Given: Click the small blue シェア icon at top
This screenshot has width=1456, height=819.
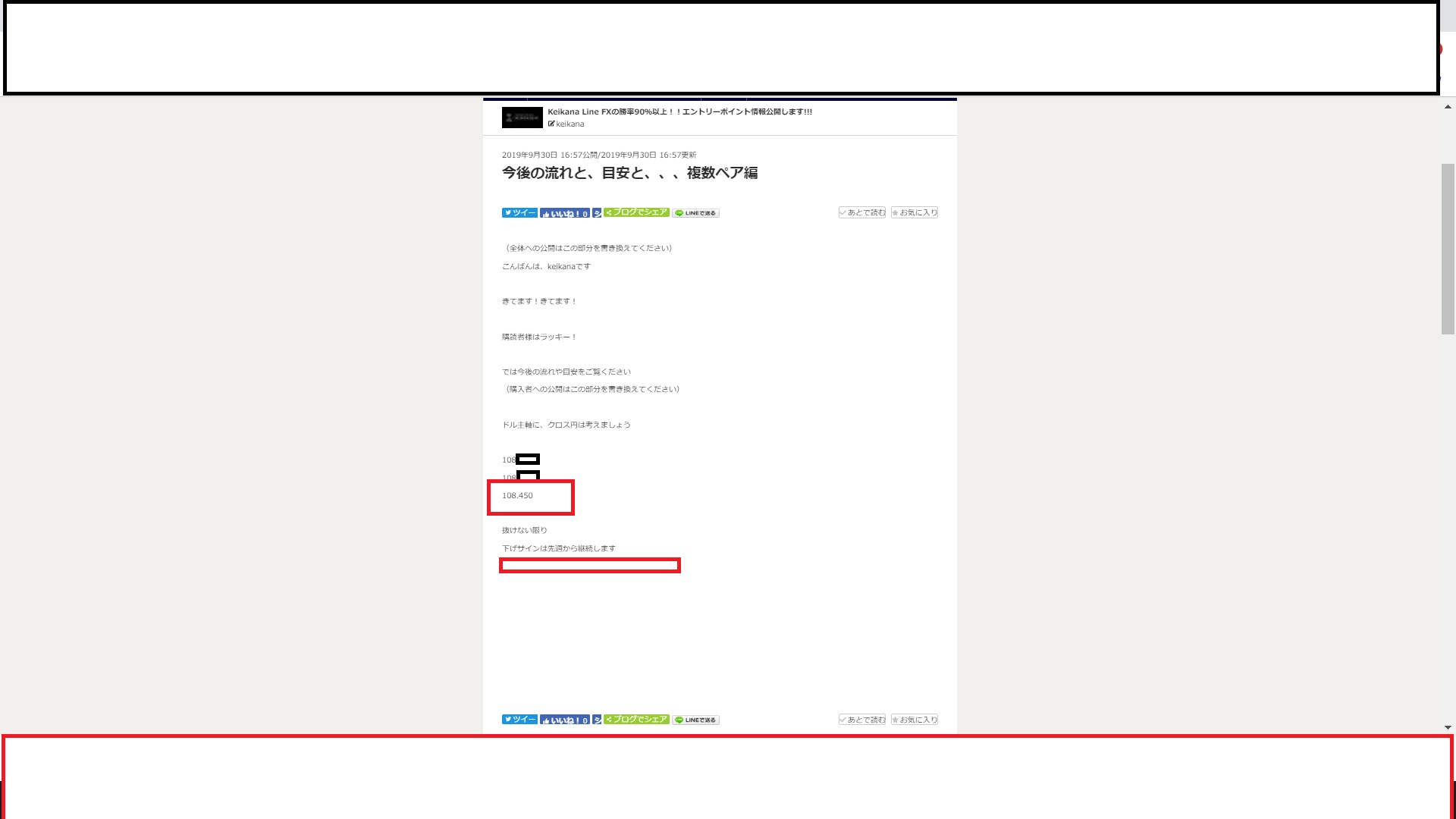Looking at the screenshot, I should coord(597,213).
